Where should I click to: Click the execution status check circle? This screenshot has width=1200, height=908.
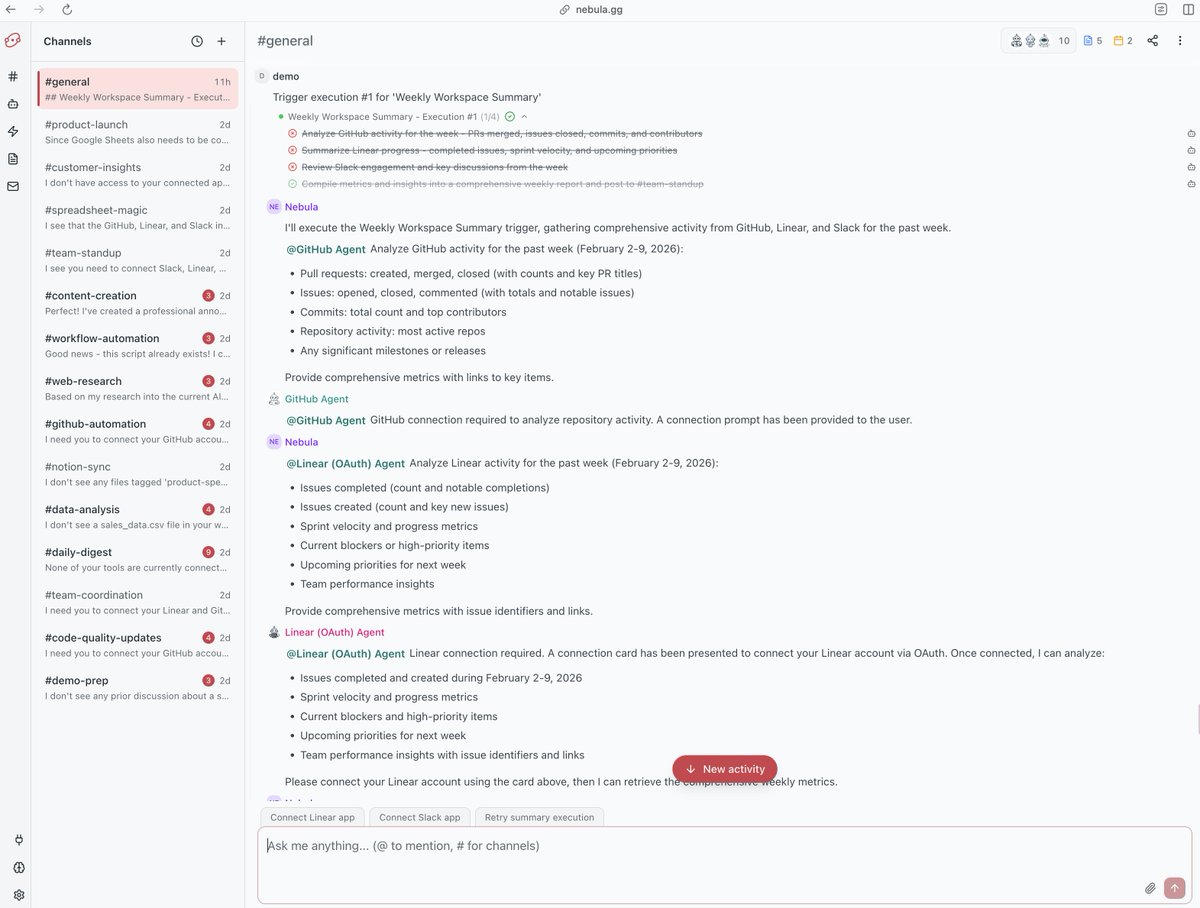(x=510, y=117)
